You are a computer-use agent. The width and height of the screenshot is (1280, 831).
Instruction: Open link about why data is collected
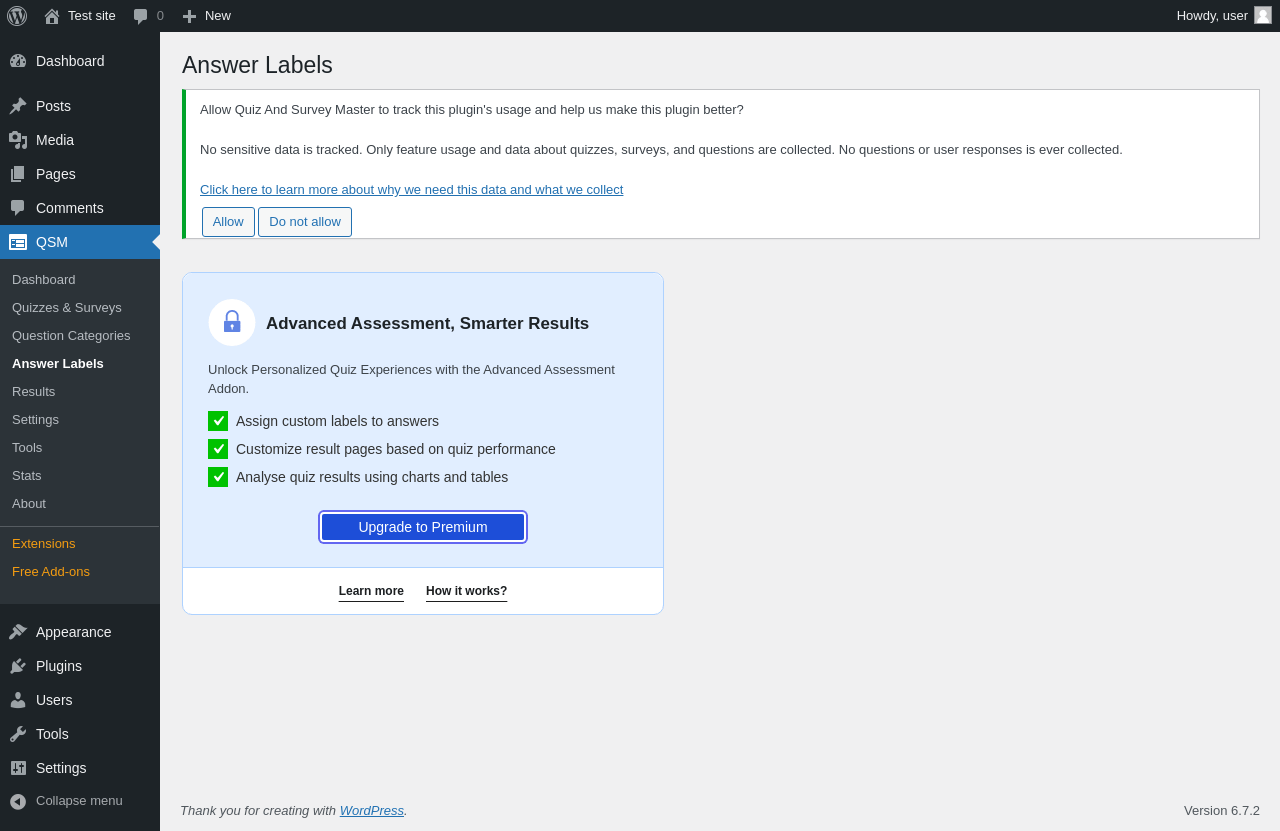coord(411,190)
